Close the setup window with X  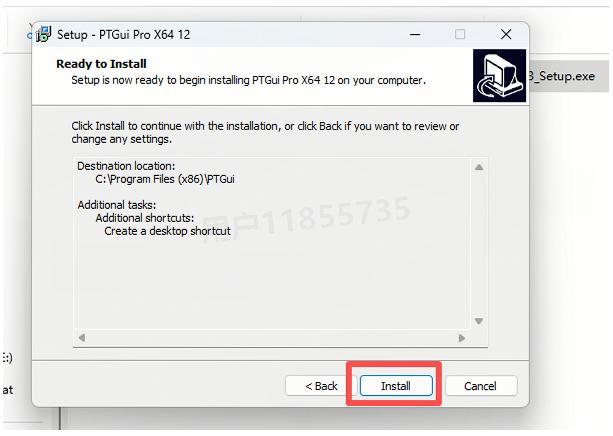pos(506,34)
